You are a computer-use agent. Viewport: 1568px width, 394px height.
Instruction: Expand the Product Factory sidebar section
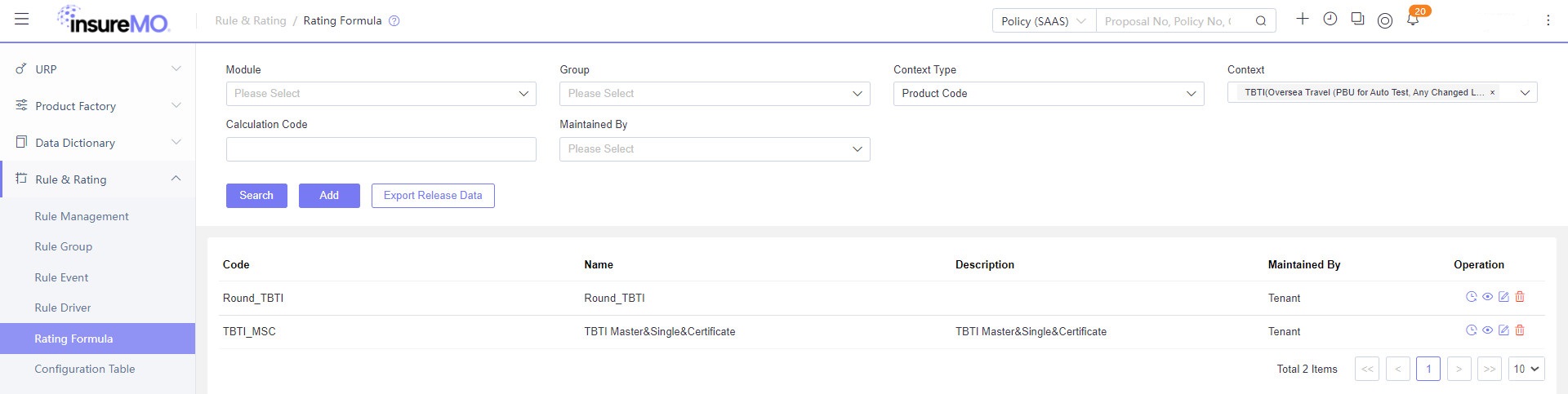[x=98, y=106]
